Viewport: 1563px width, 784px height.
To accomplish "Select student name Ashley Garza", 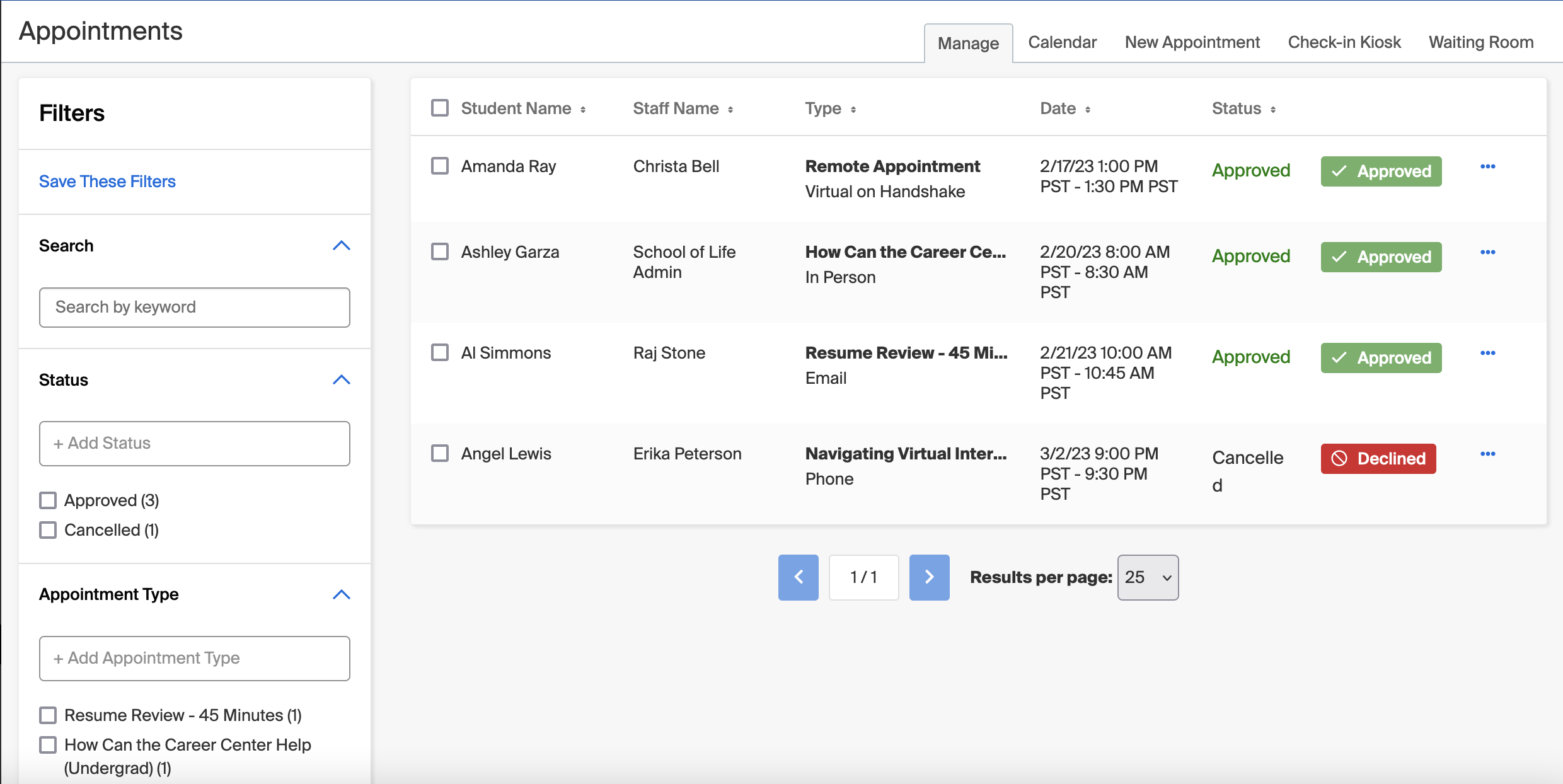I will [510, 252].
